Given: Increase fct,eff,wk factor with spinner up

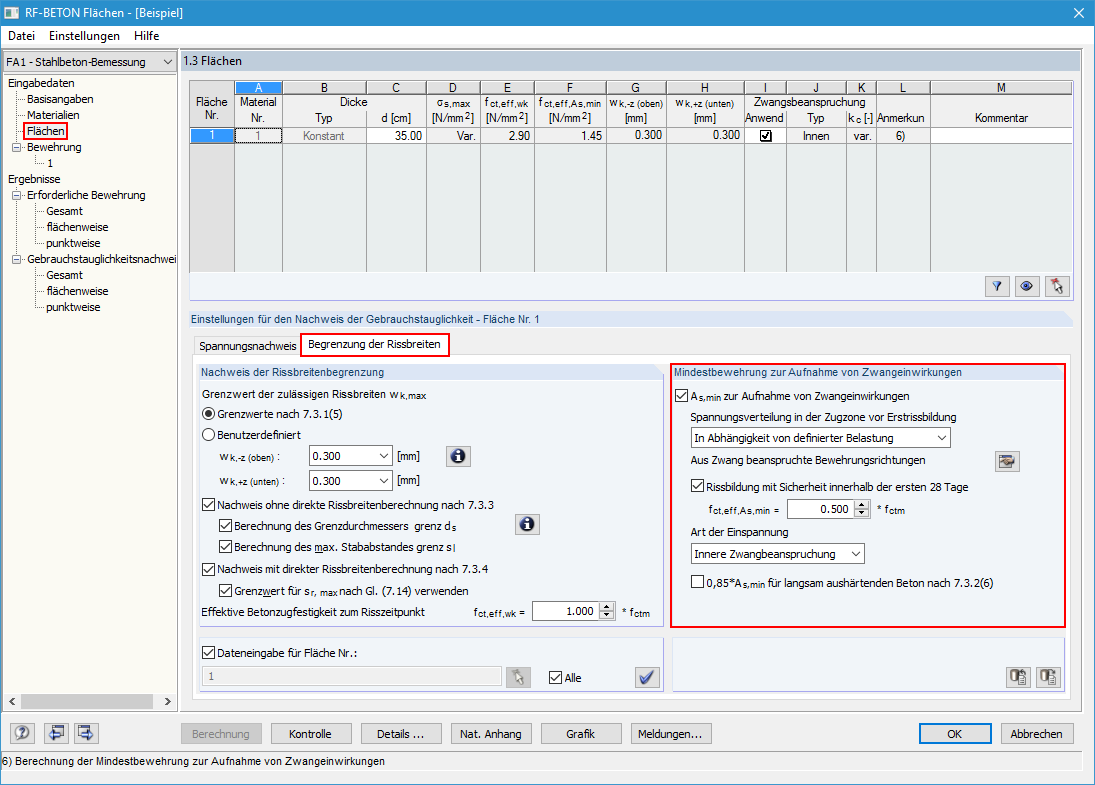Looking at the screenshot, I should point(607,607).
